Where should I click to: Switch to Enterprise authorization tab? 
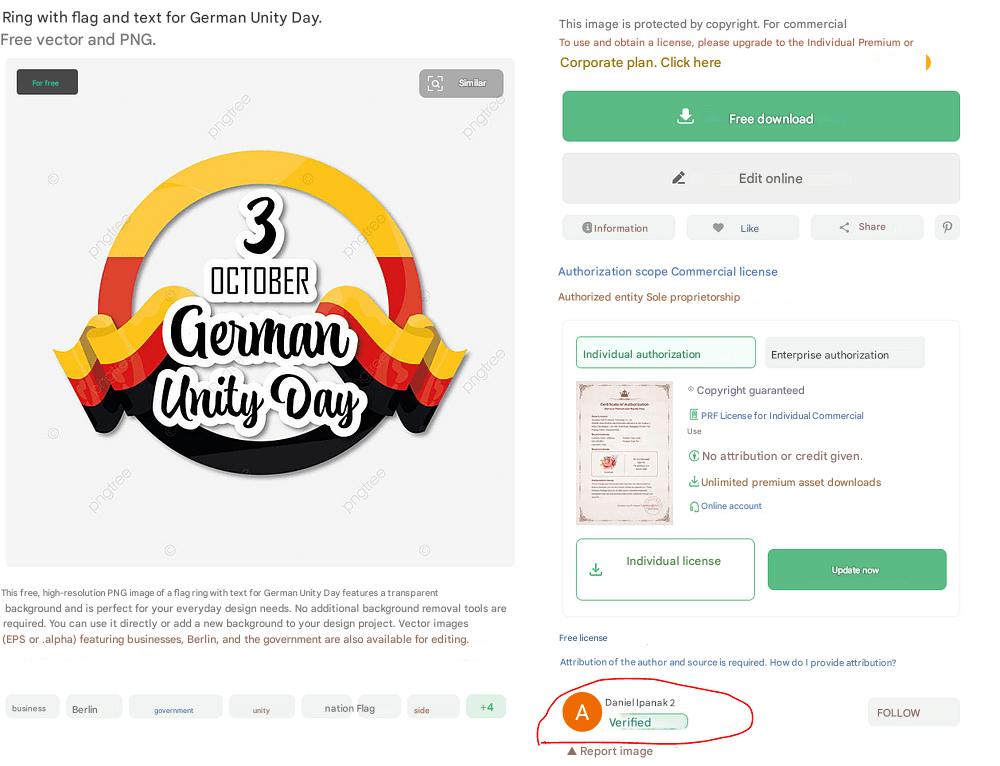(844, 354)
